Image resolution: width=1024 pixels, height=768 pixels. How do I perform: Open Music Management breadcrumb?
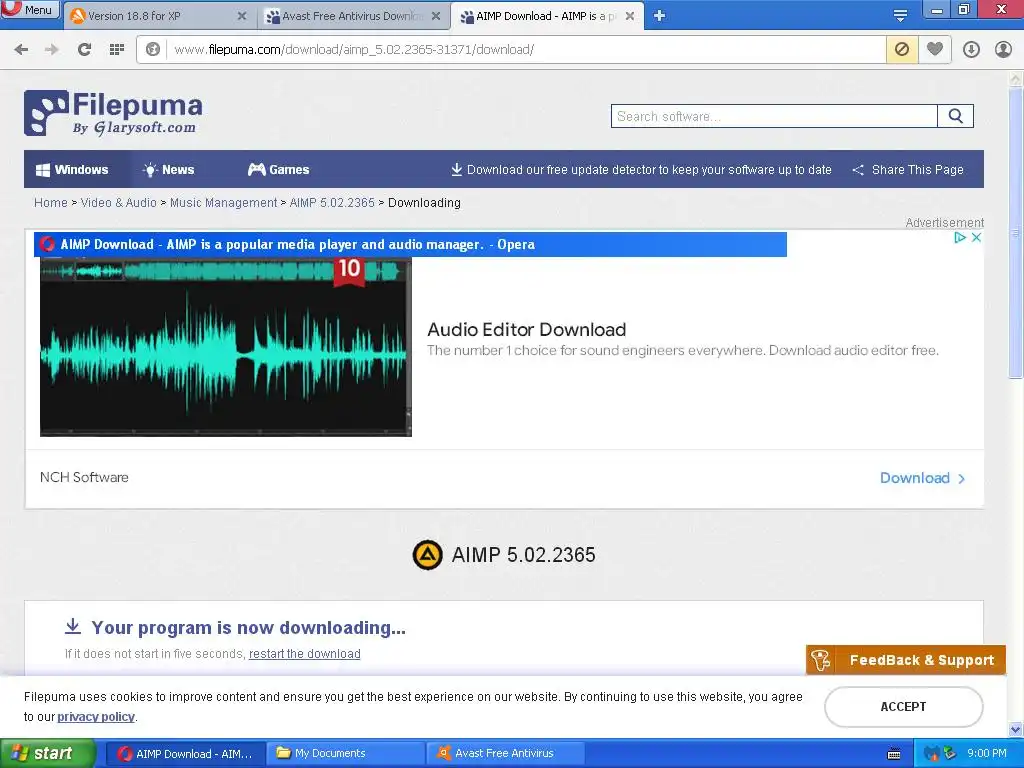click(x=223, y=203)
